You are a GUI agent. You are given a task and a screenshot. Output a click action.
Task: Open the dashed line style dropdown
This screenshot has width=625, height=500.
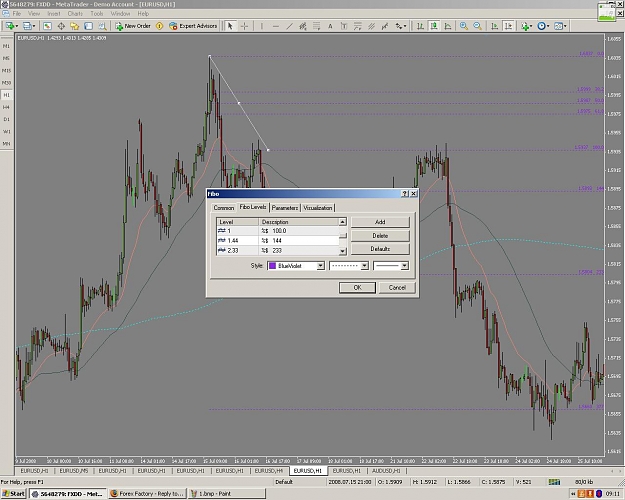(x=364, y=266)
